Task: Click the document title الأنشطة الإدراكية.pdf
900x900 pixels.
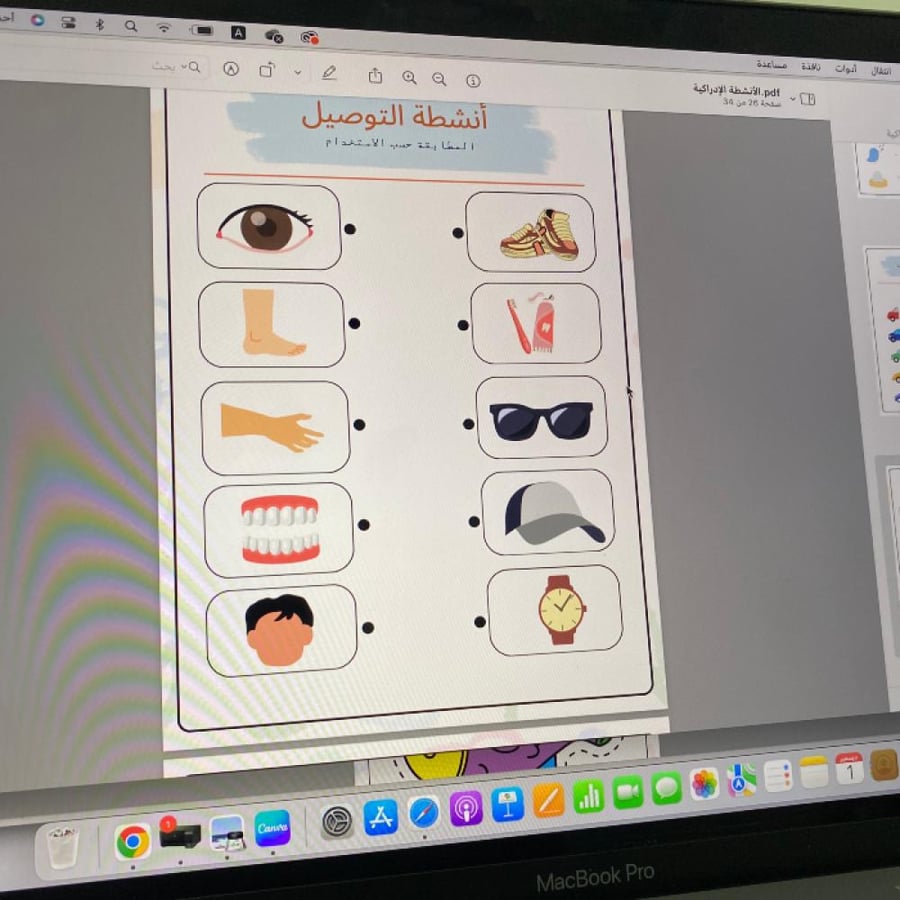Action: coord(736,90)
